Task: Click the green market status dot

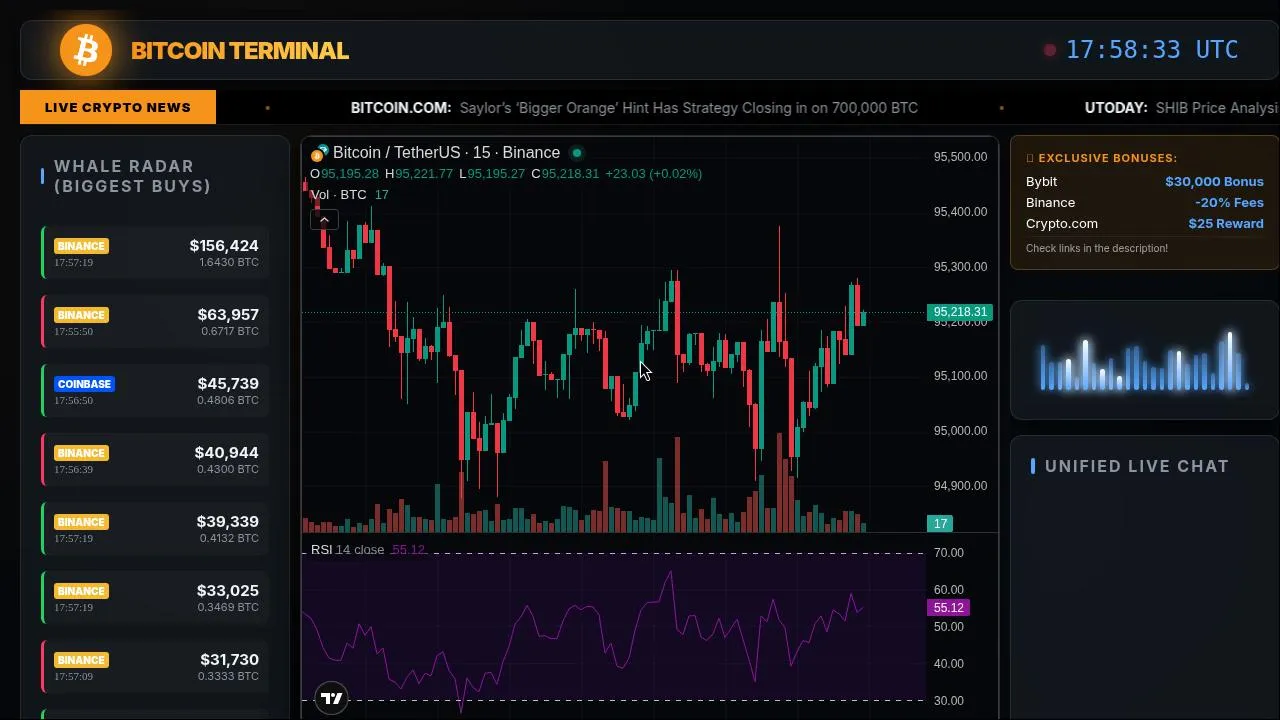Action: 577,153
